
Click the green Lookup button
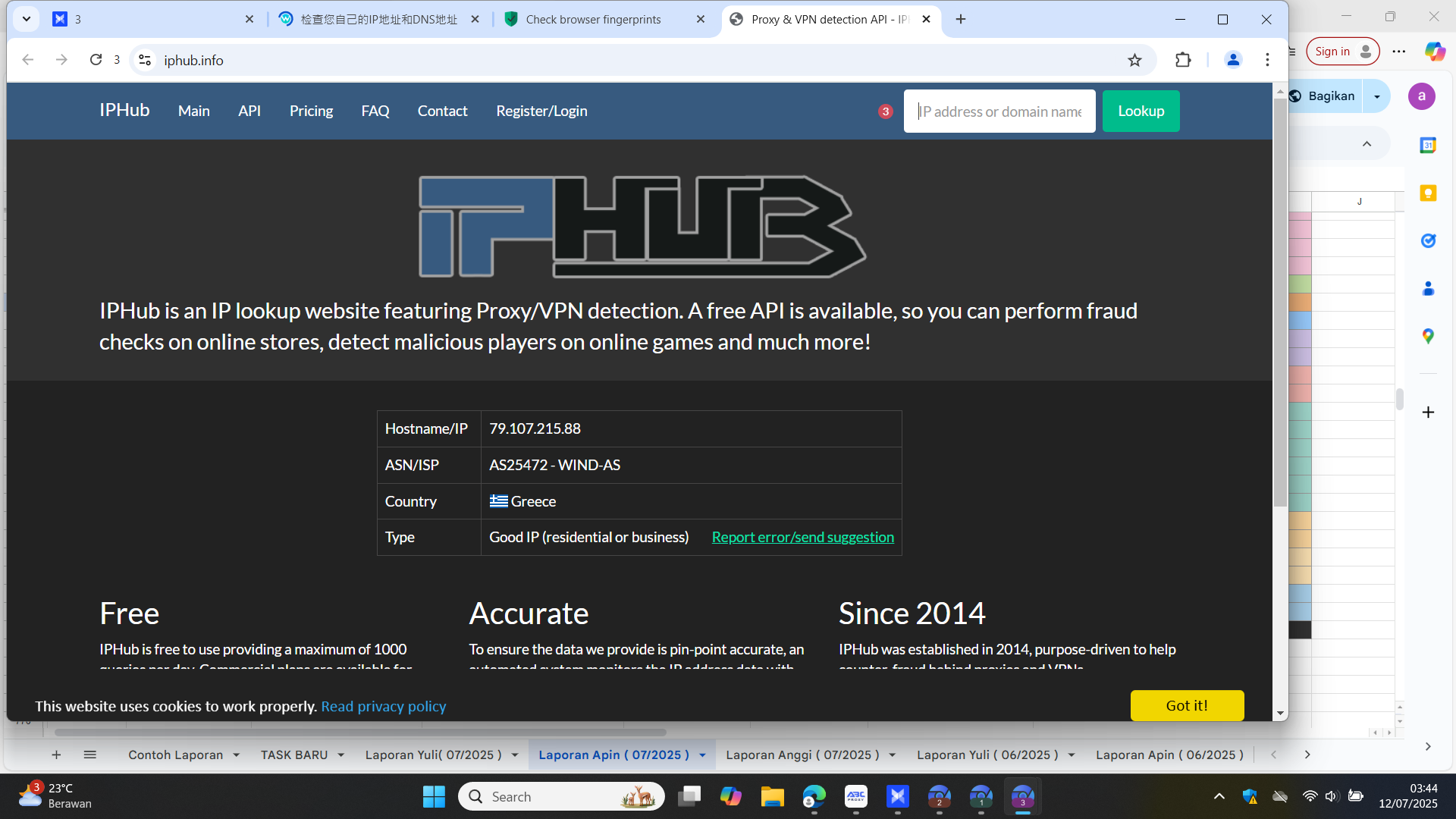point(1141,111)
